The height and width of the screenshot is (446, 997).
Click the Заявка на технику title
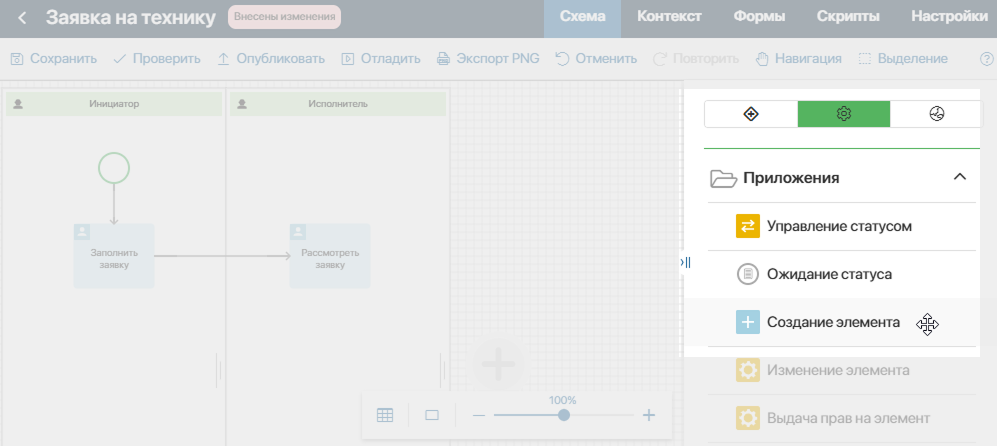131,17
